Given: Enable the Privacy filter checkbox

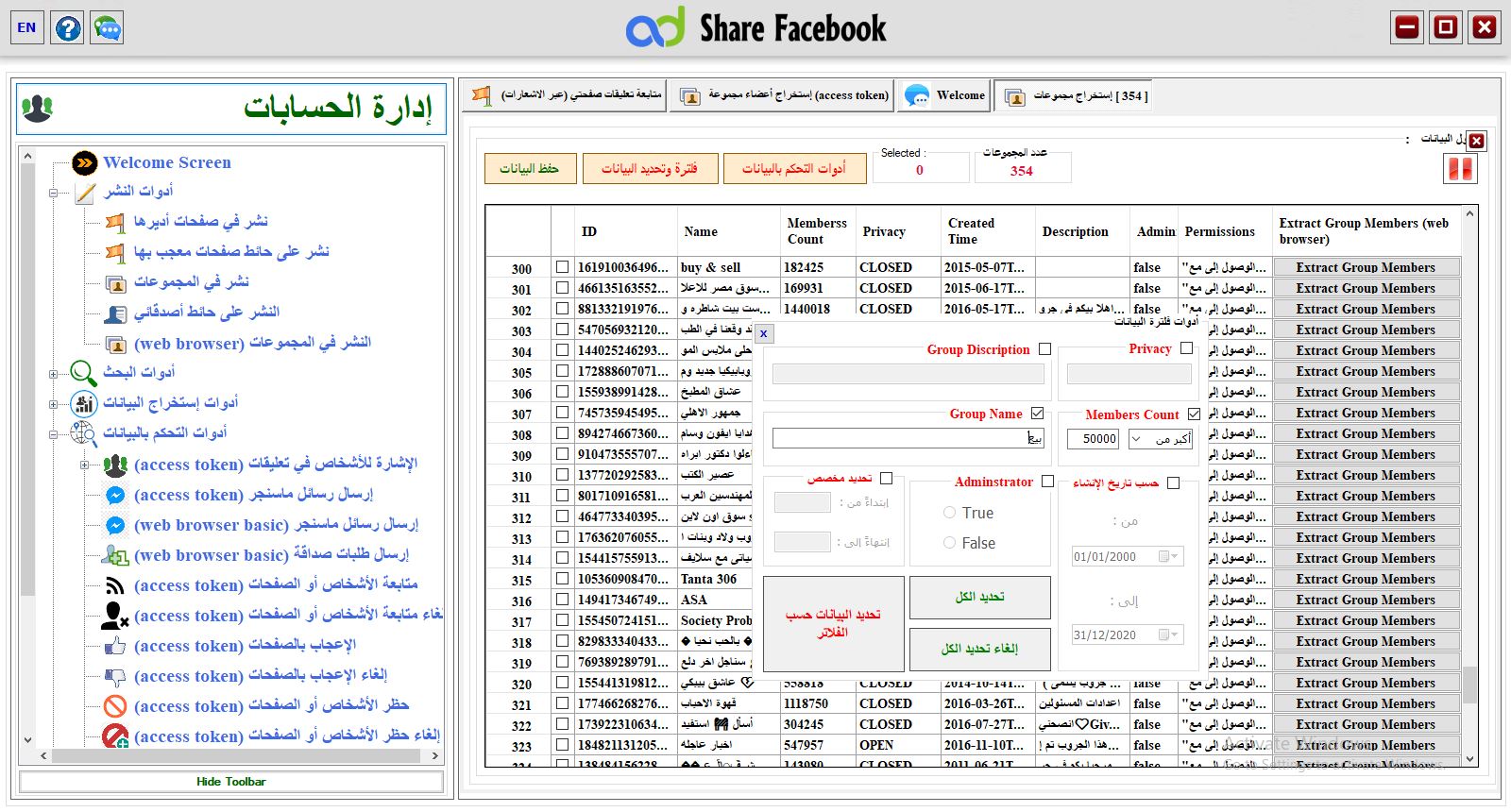Looking at the screenshot, I should (x=1186, y=348).
